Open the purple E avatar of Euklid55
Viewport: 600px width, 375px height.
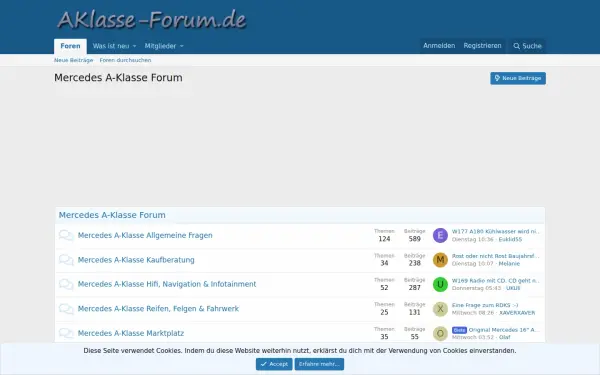tap(440, 235)
